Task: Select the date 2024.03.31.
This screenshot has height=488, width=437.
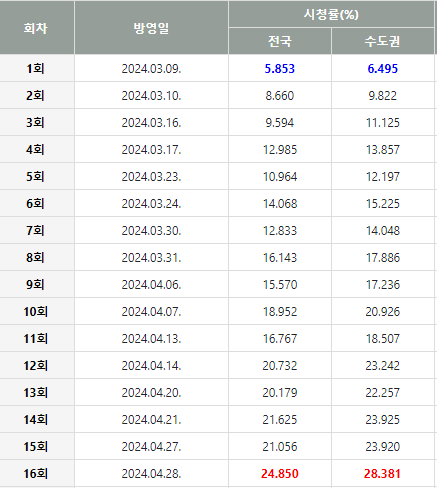Action: [151, 258]
